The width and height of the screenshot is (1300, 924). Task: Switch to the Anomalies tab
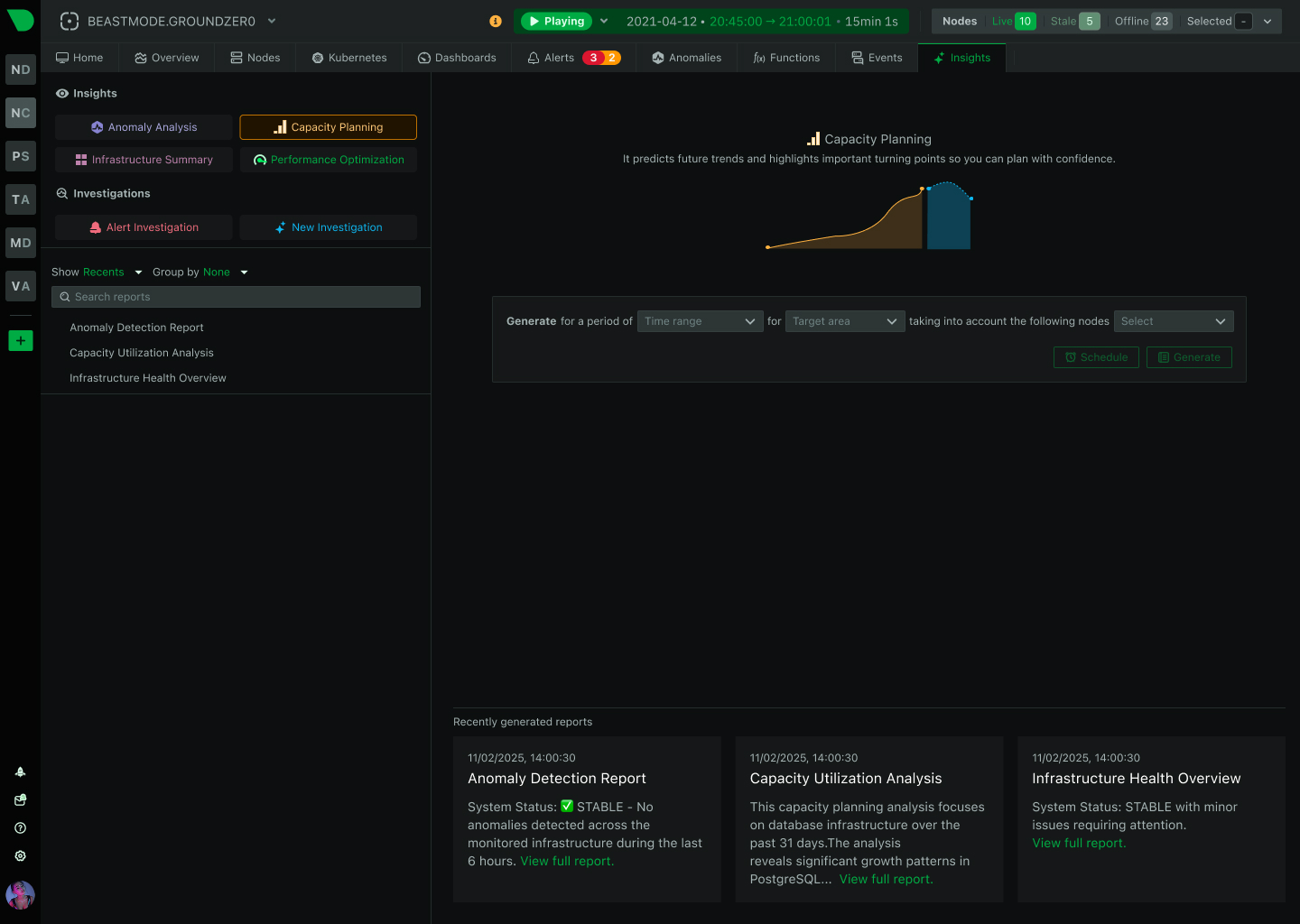[686, 57]
